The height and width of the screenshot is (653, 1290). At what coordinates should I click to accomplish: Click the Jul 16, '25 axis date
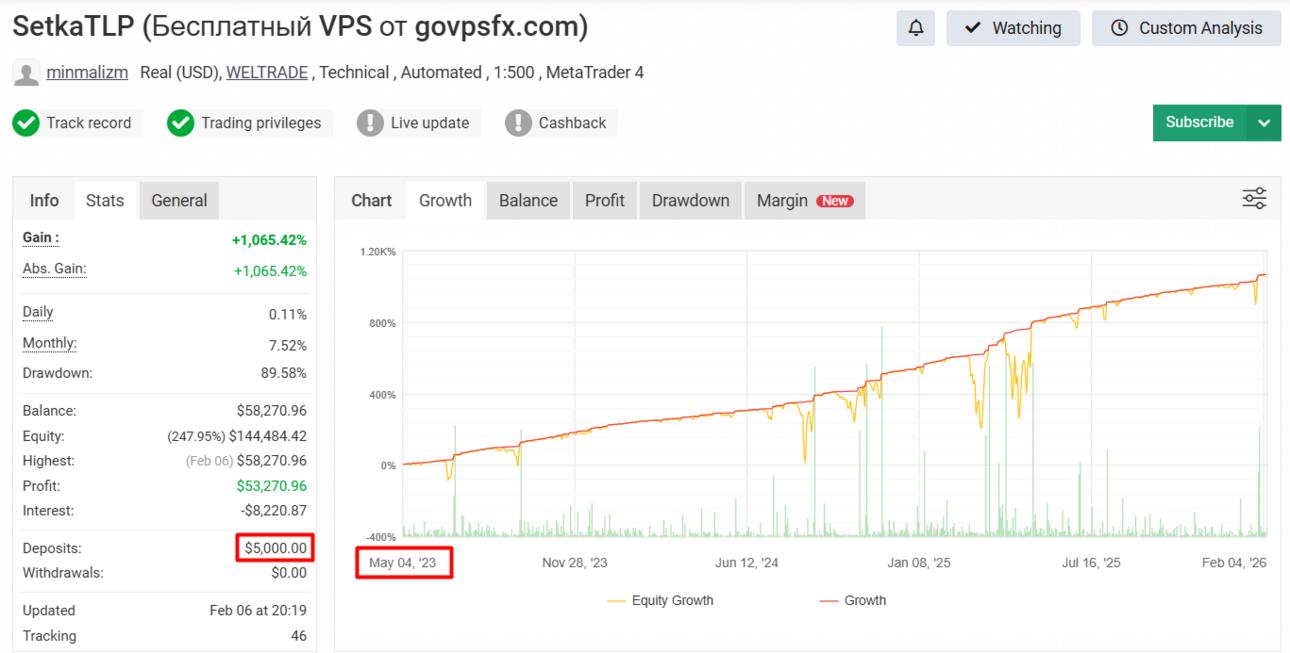(x=1091, y=563)
